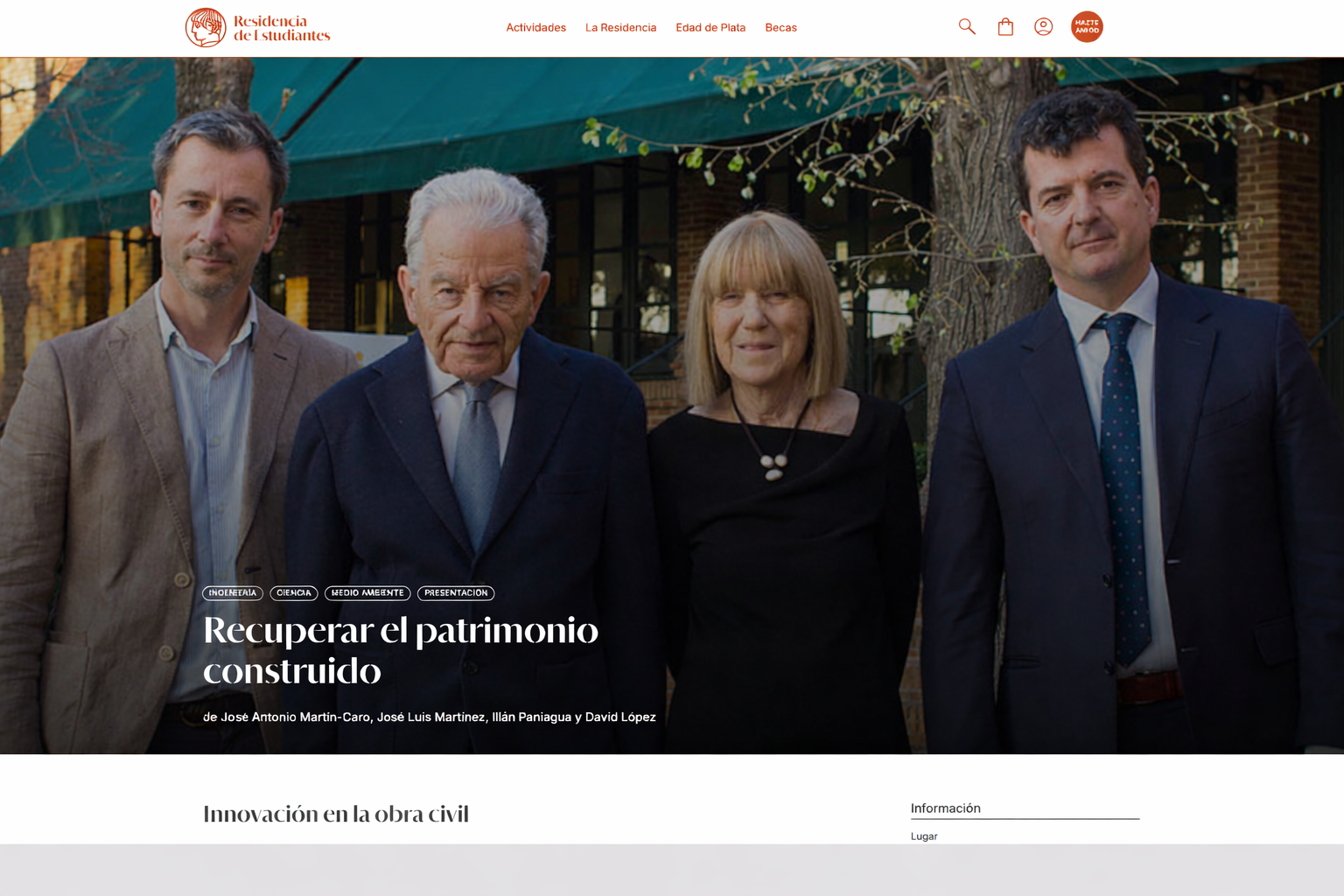Viewport: 1344px width, 896px height.
Task: Click the Ingeniería tag pill
Action: tap(233, 593)
